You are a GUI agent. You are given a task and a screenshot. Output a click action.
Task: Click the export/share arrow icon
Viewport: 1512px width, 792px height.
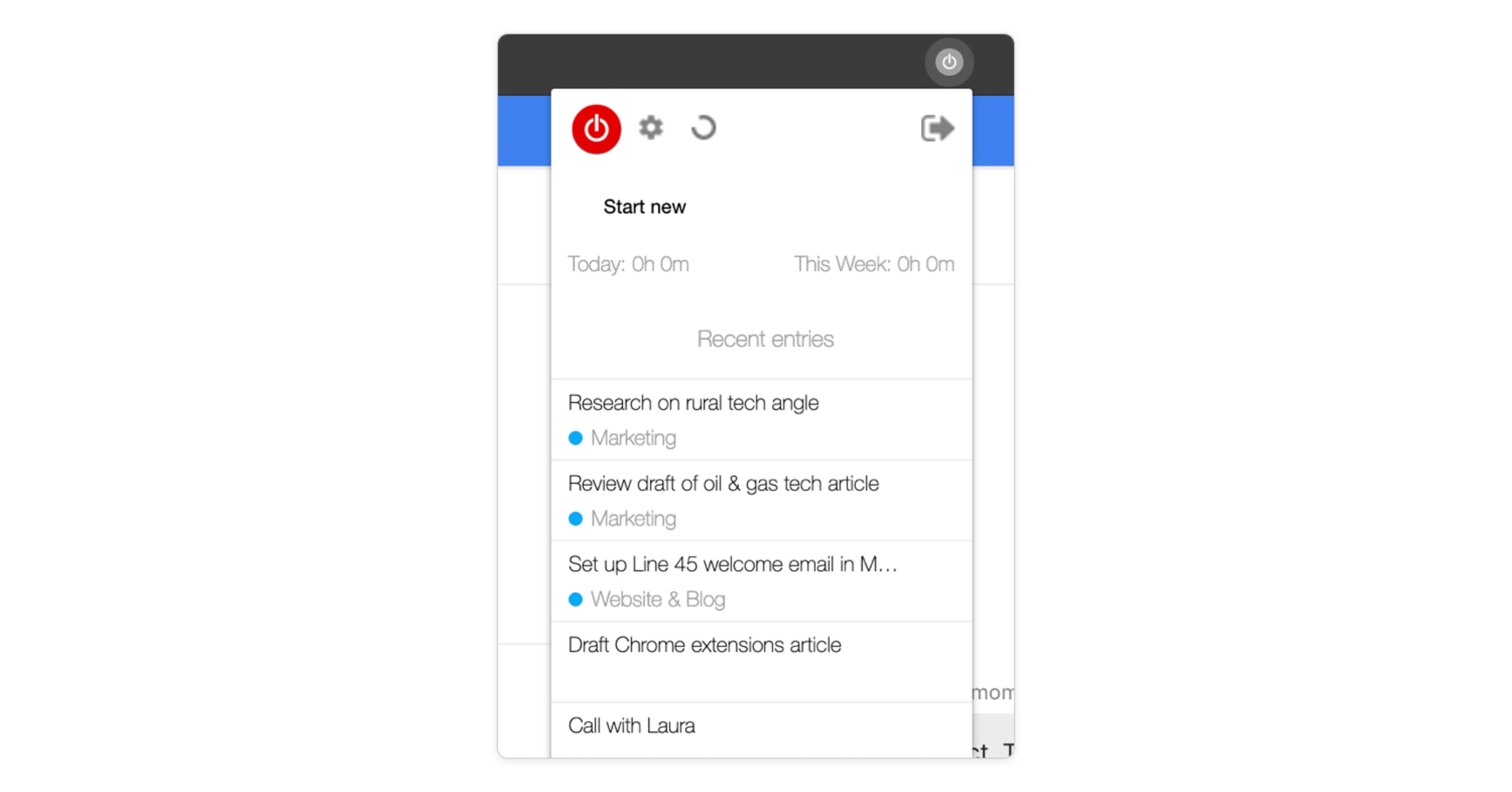click(x=936, y=128)
